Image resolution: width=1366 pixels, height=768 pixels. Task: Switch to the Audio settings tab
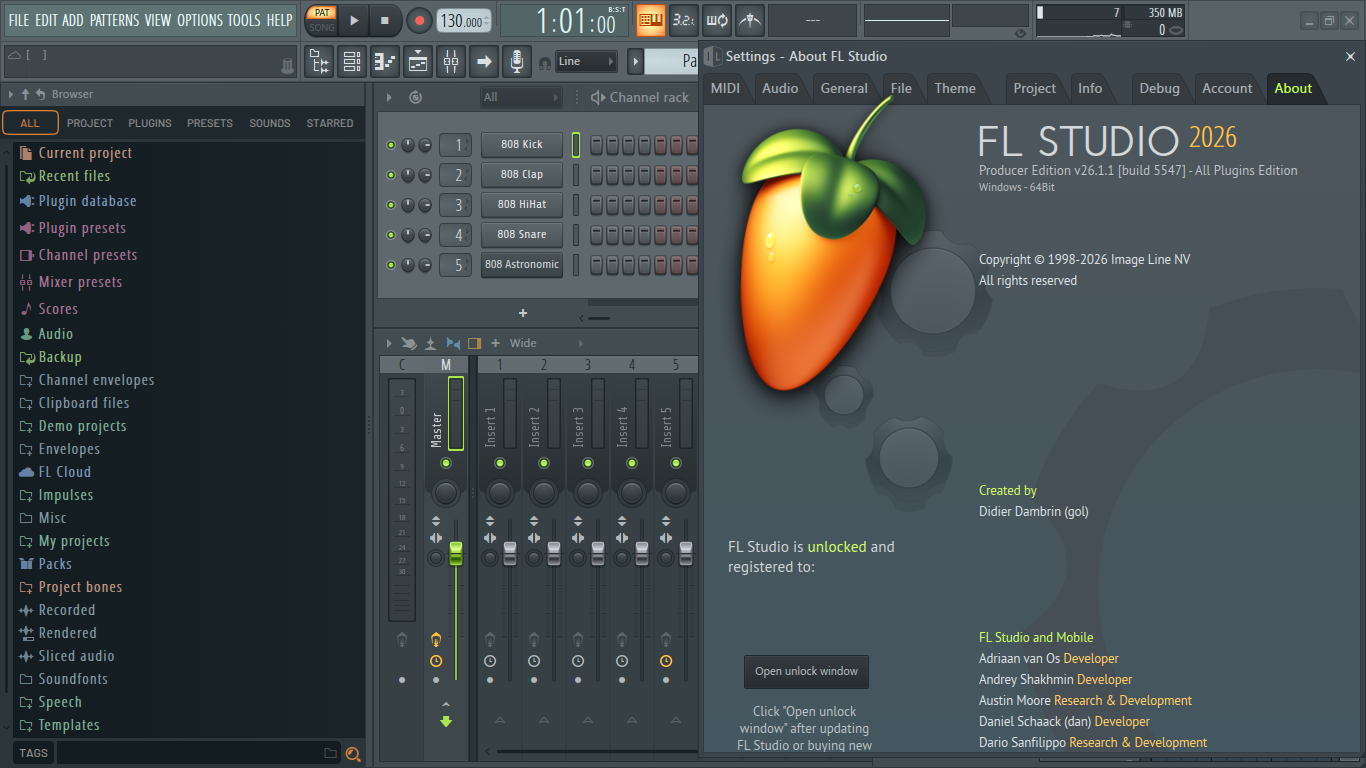pyautogui.click(x=780, y=88)
